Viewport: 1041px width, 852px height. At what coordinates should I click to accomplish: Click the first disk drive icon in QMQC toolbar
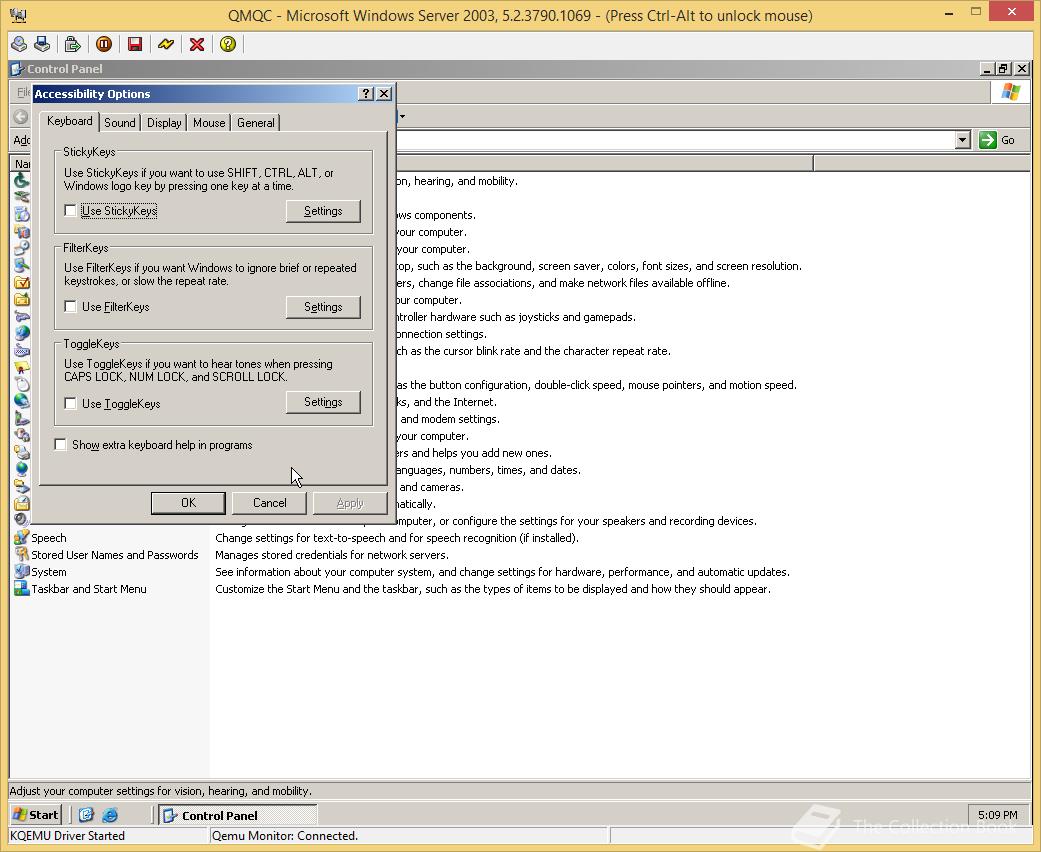click(x=19, y=44)
